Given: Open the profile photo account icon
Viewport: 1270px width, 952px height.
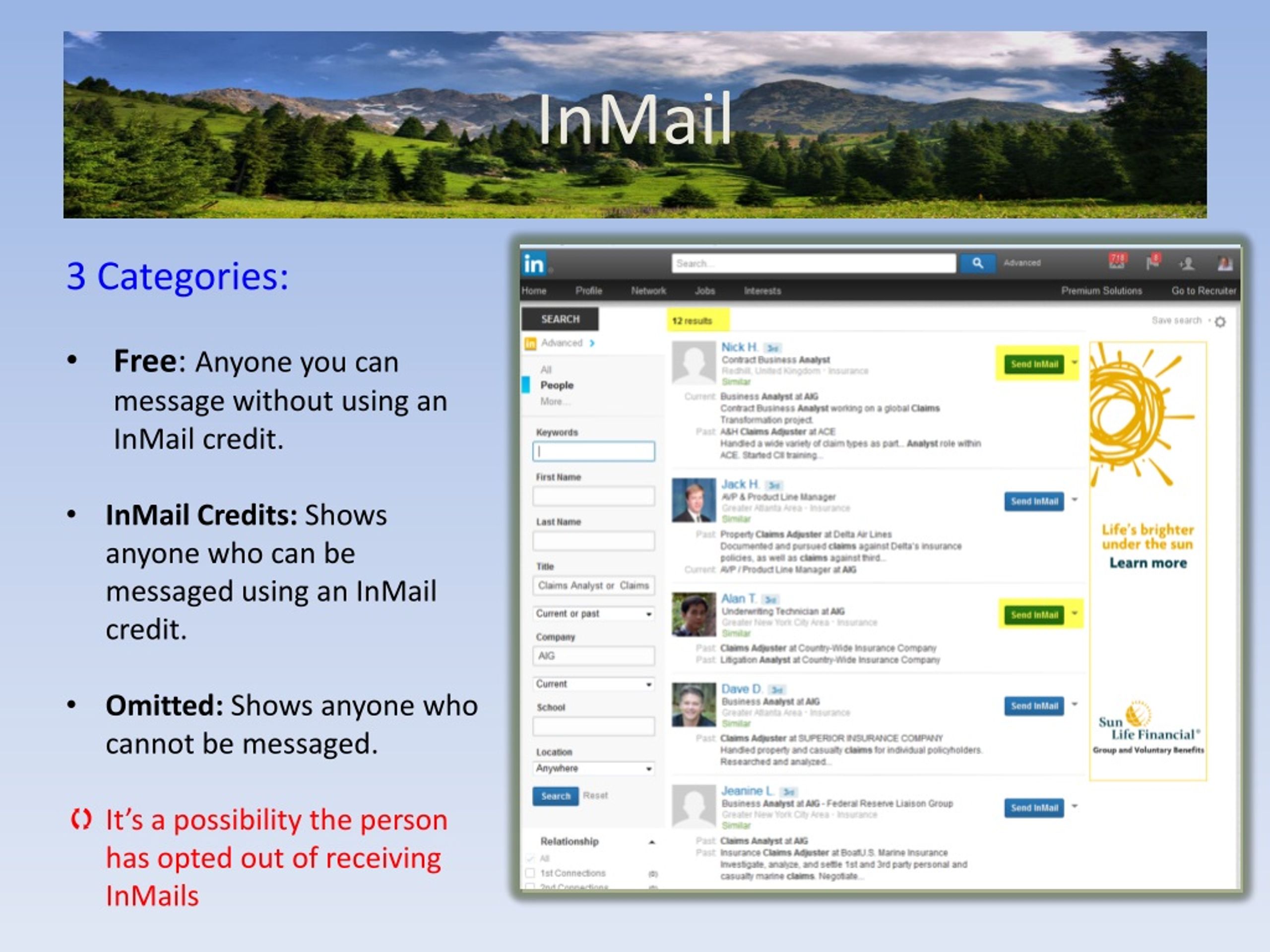Looking at the screenshot, I should [x=1225, y=263].
